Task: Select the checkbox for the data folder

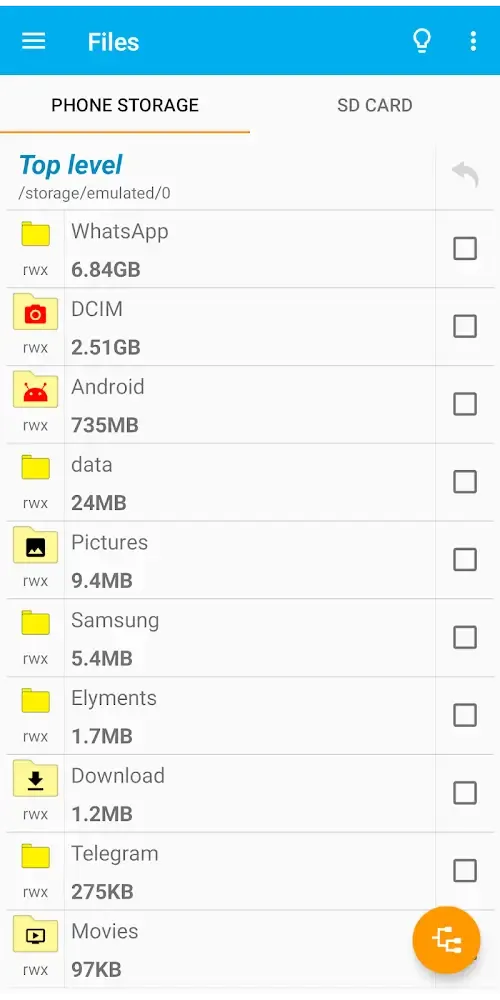Action: (x=465, y=482)
